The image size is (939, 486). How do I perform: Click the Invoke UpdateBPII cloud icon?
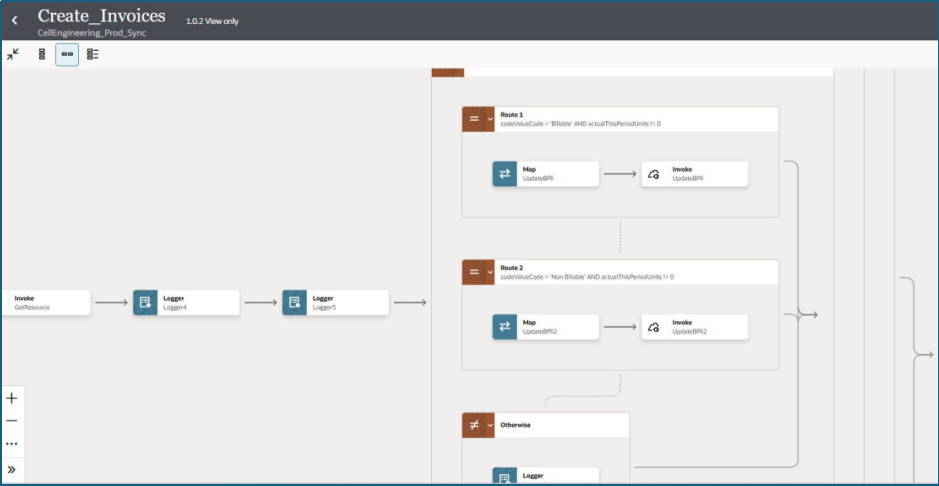pyautogui.click(x=654, y=174)
